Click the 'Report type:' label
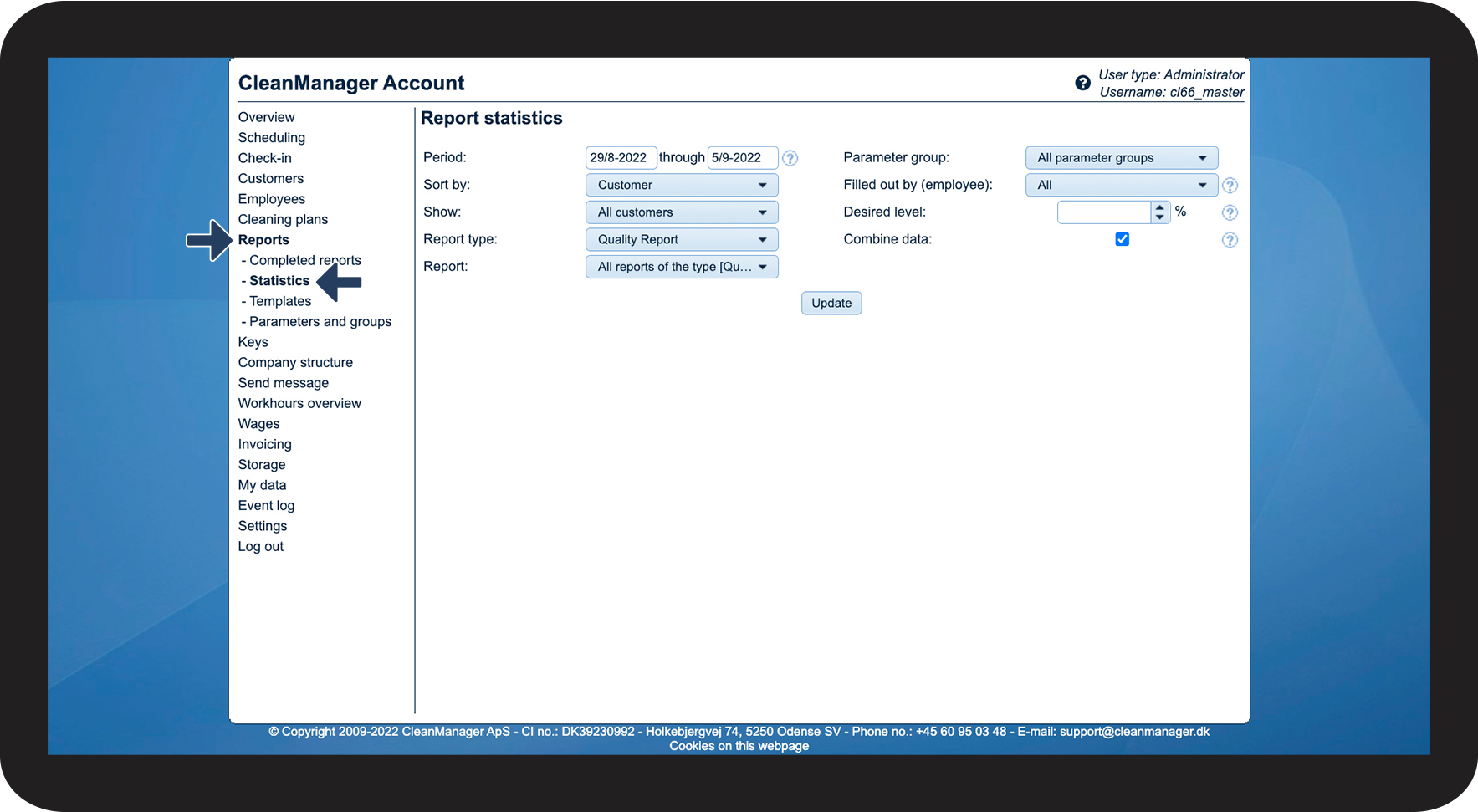The image size is (1478, 812). pyautogui.click(x=460, y=239)
